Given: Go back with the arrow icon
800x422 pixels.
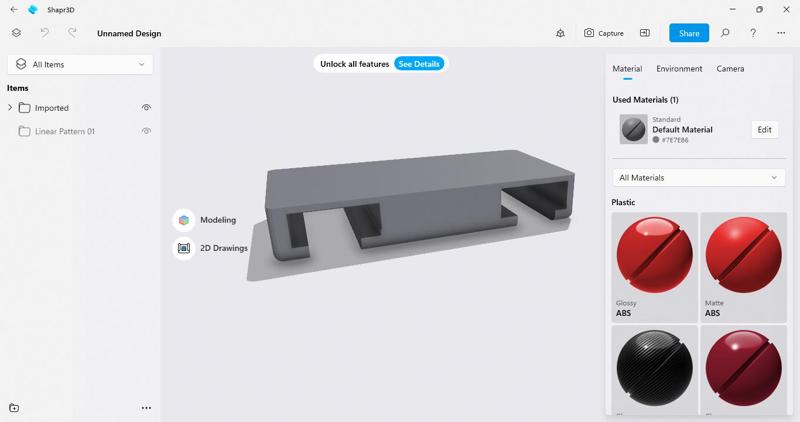Looking at the screenshot, I should click(14, 9).
